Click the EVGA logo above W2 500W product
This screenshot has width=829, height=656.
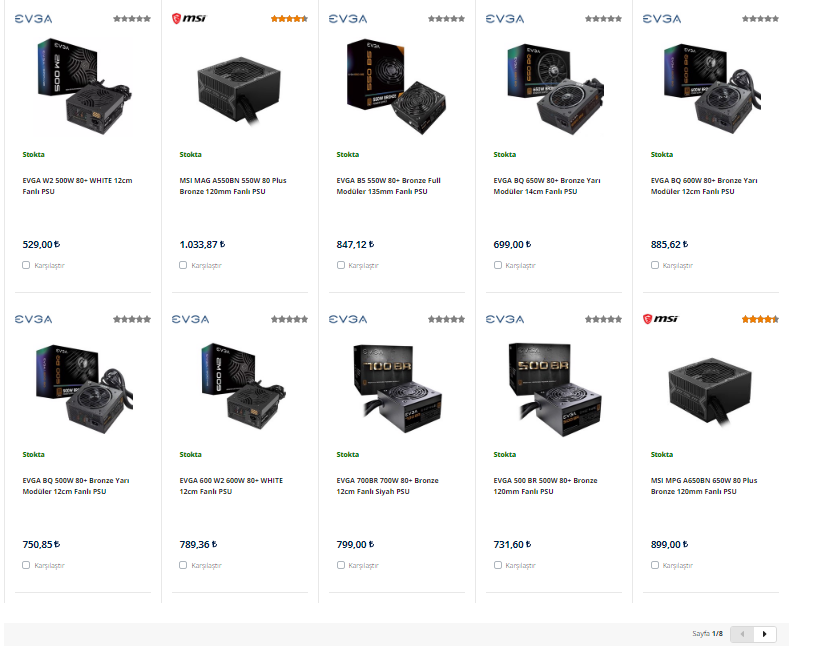click(x=33, y=19)
